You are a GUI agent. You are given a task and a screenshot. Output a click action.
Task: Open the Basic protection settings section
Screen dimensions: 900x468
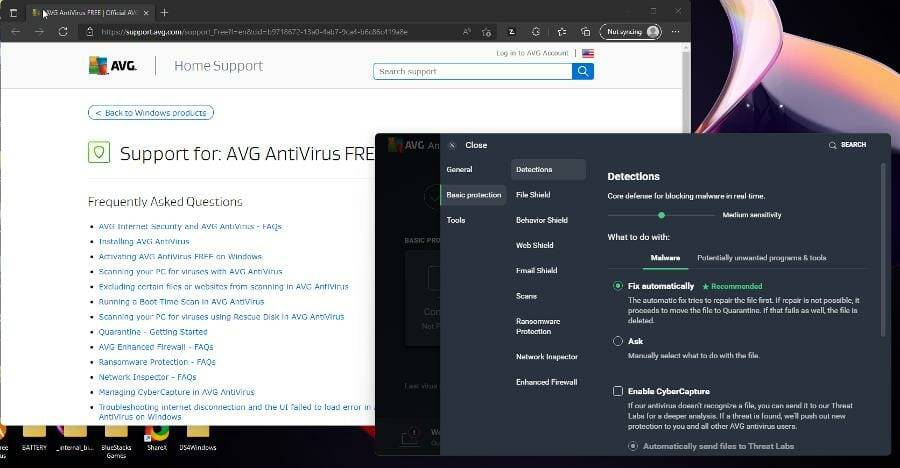[x=474, y=195]
